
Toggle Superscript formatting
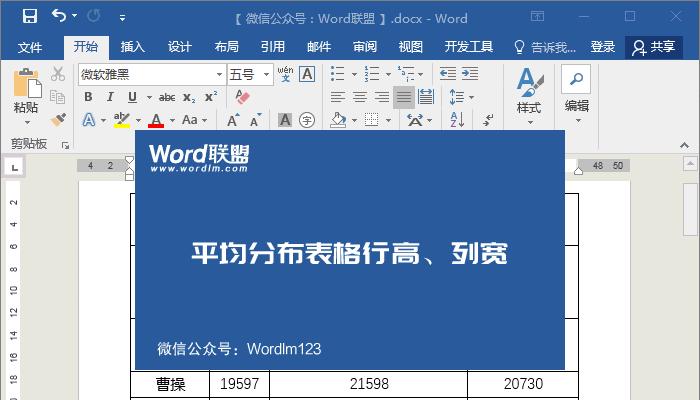tap(211, 97)
